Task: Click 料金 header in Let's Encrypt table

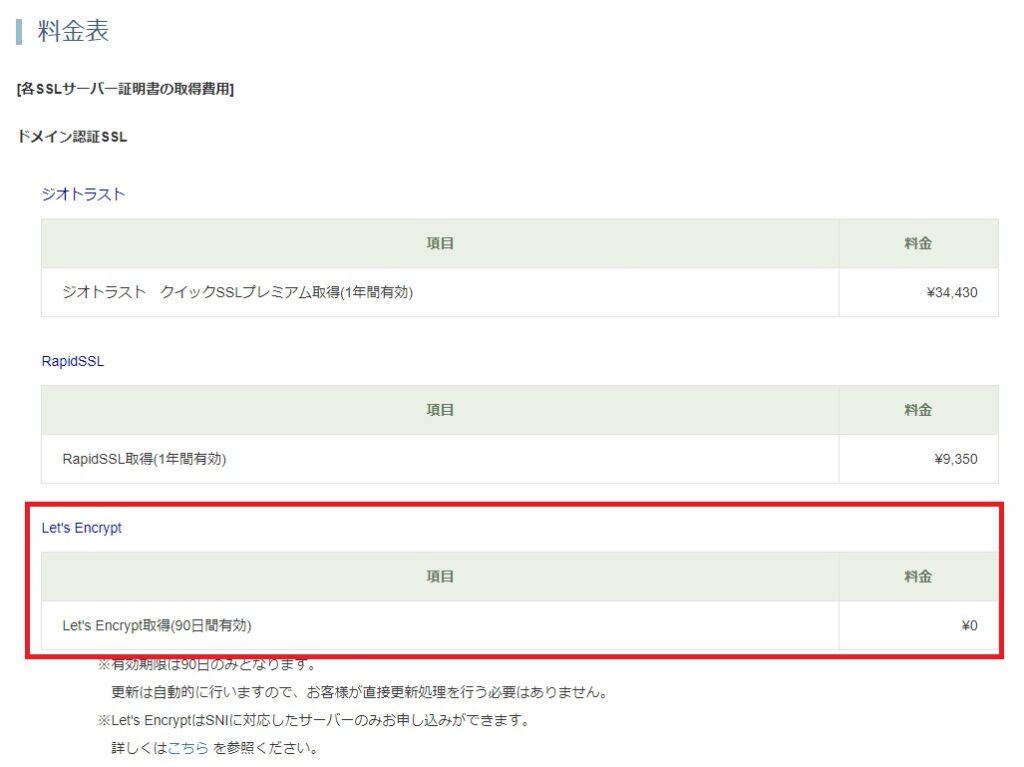Action: [918, 577]
